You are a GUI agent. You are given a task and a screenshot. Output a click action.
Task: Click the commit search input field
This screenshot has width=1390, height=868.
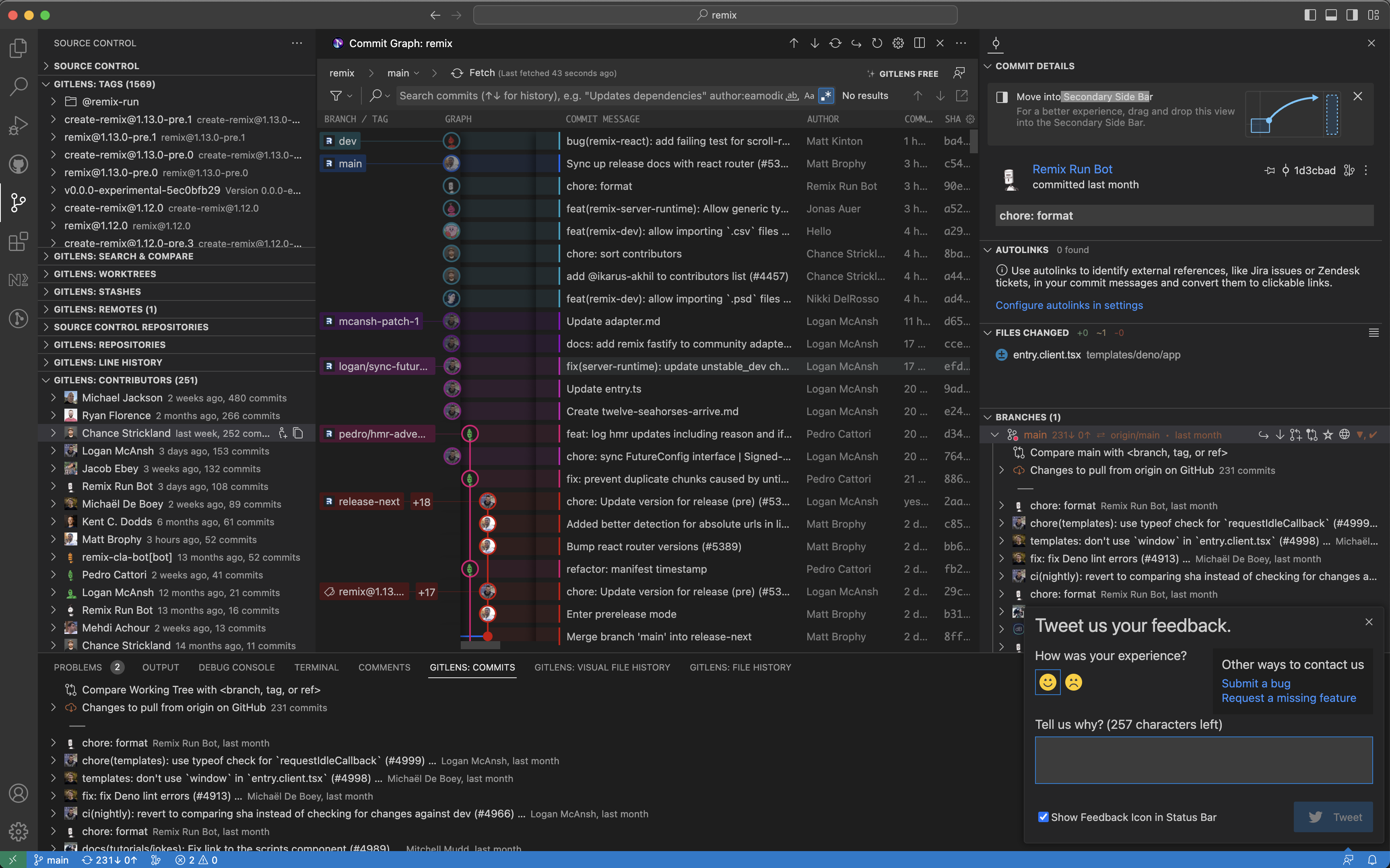coord(590,96)
